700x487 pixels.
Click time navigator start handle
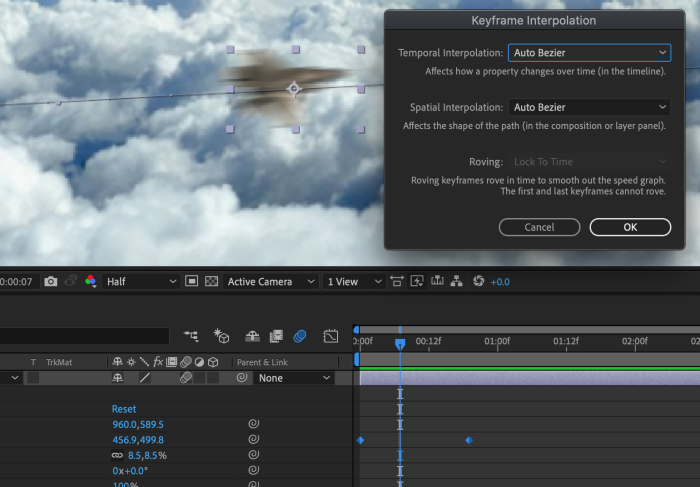coord(356,330)
